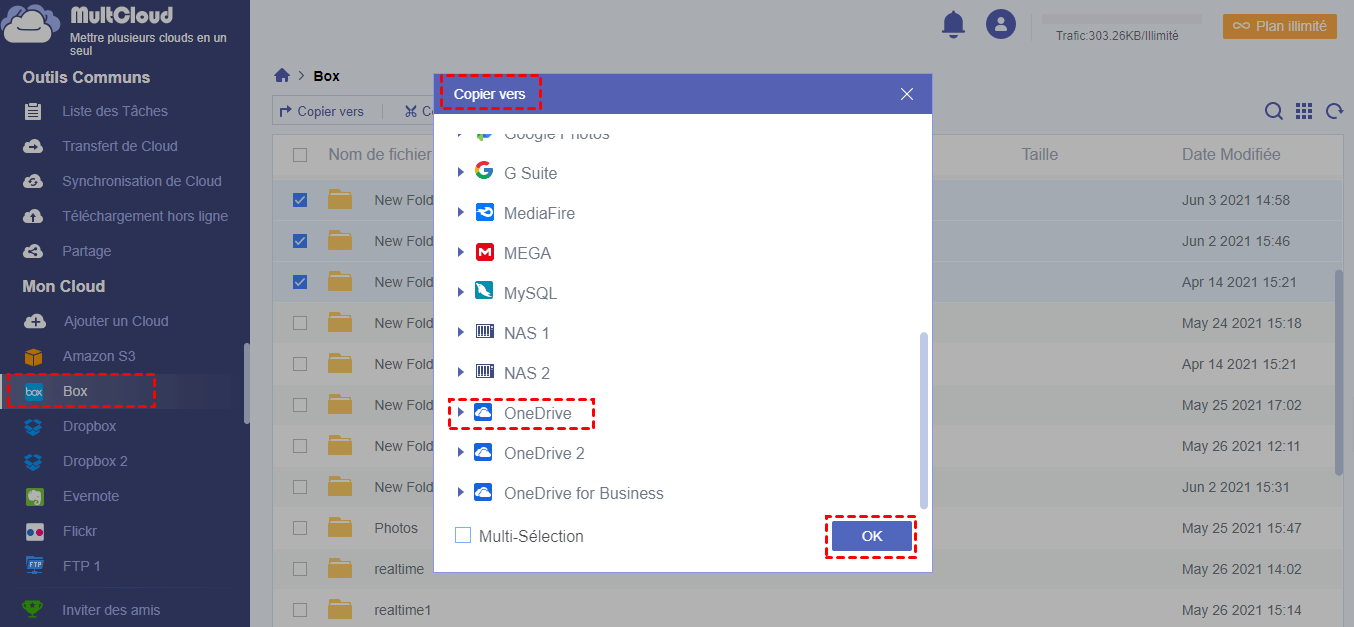Expand the OneDrive 2 tree node

pyautogui.click(x=461, y=452)
